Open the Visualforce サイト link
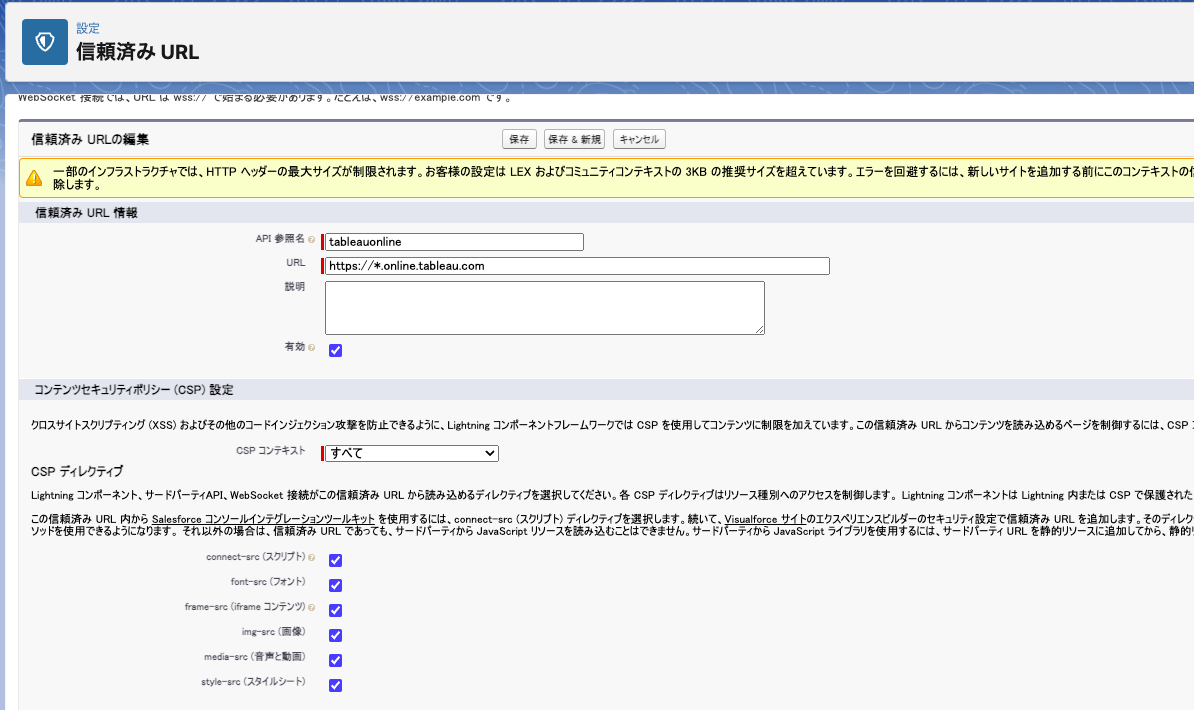This screenshot has width=1194, height=710. click(x=765, y=519)
